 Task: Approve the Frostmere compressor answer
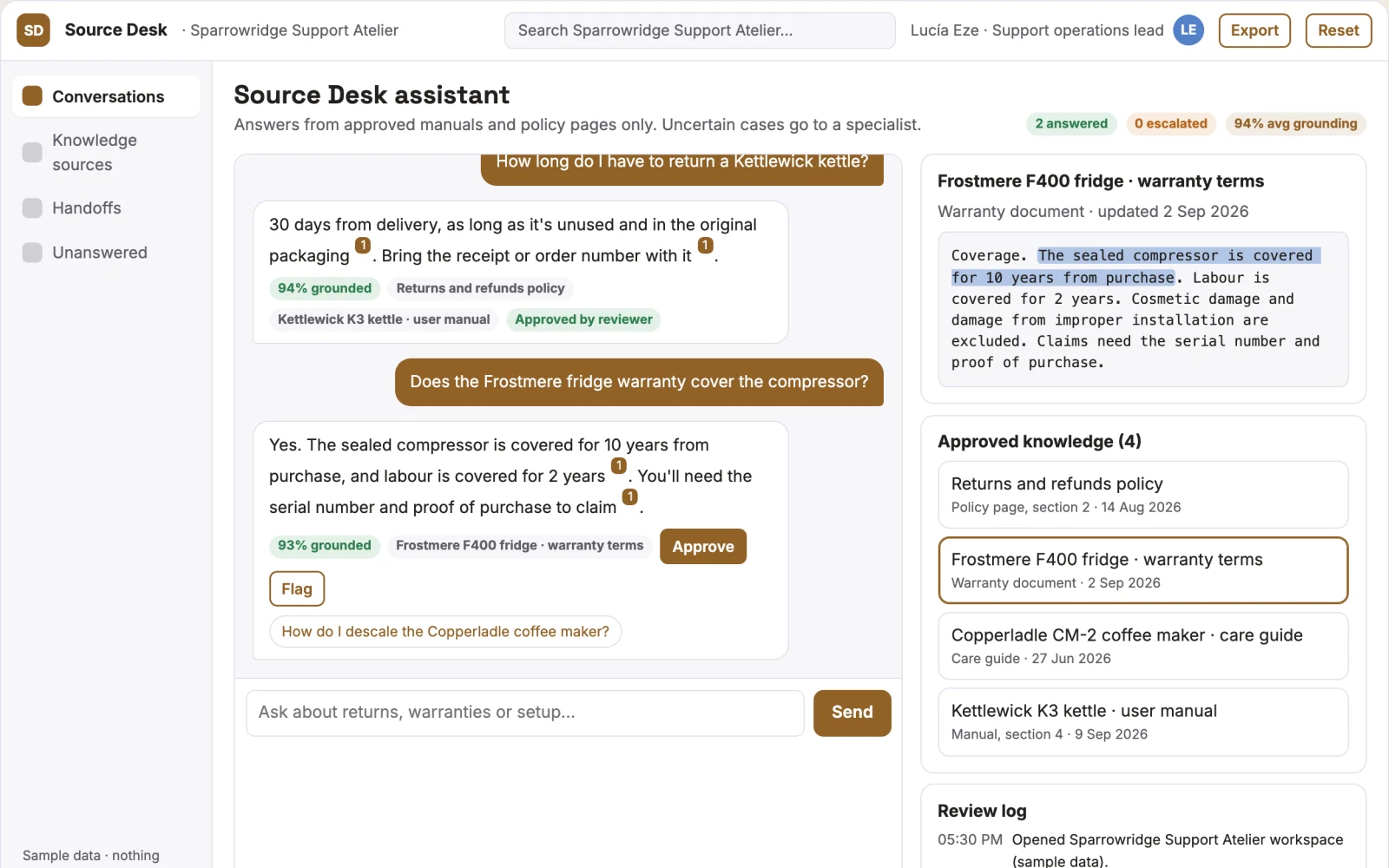(x=703, y=546)
